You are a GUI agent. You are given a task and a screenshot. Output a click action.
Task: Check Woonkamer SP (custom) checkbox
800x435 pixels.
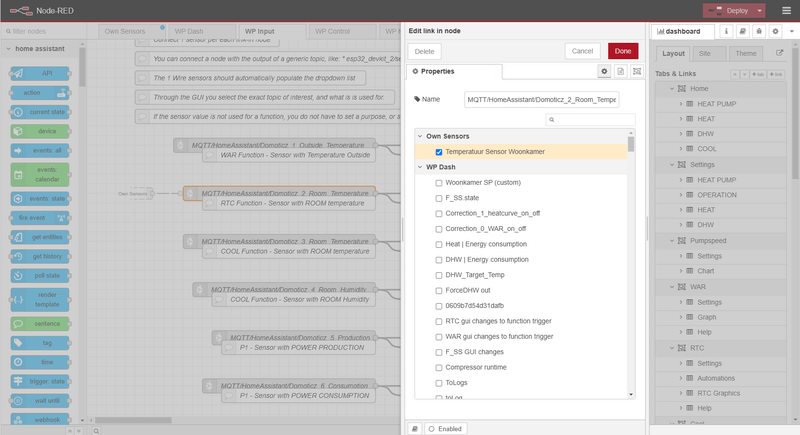439,183
